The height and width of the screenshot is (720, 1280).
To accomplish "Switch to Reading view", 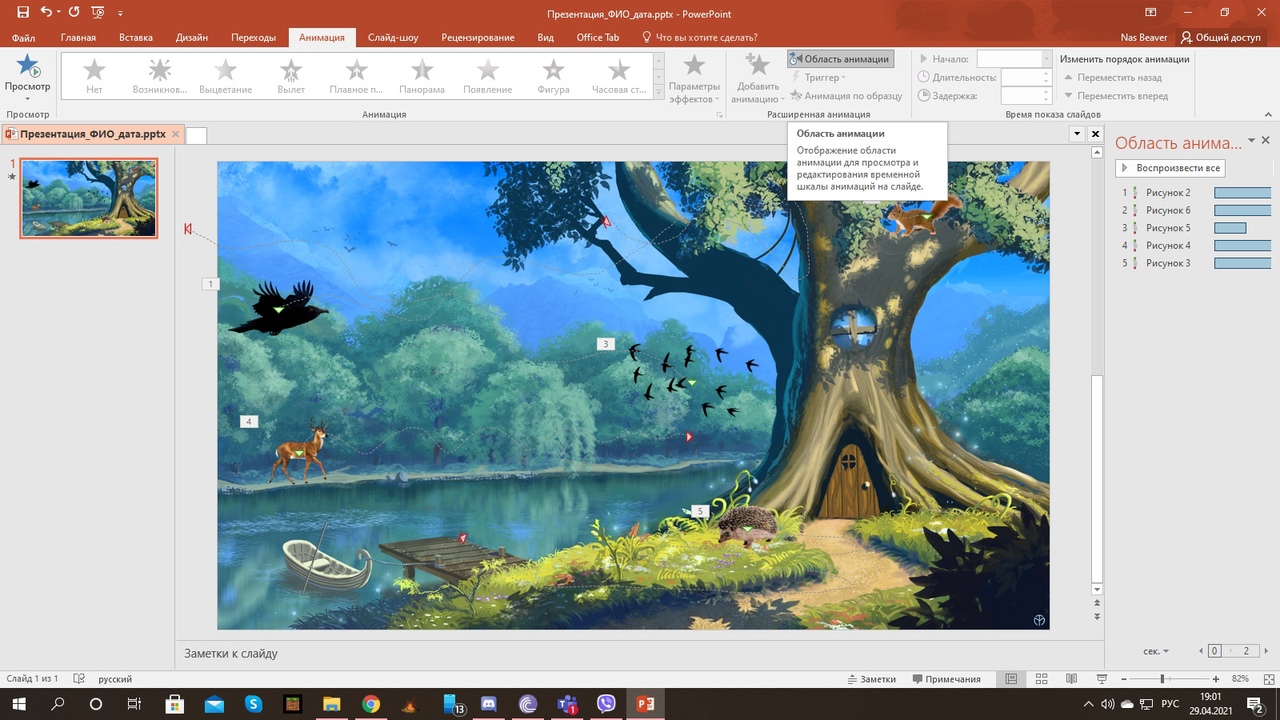I will coord(1071,679).
